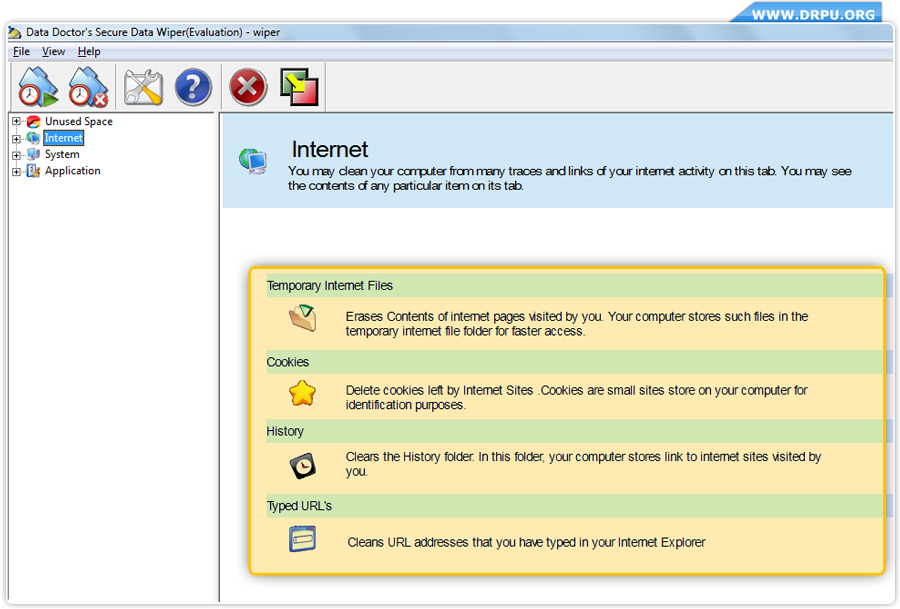This screenshot has height=609, width=900.
Task: Click the Cookies star icon
Action: 302,394
